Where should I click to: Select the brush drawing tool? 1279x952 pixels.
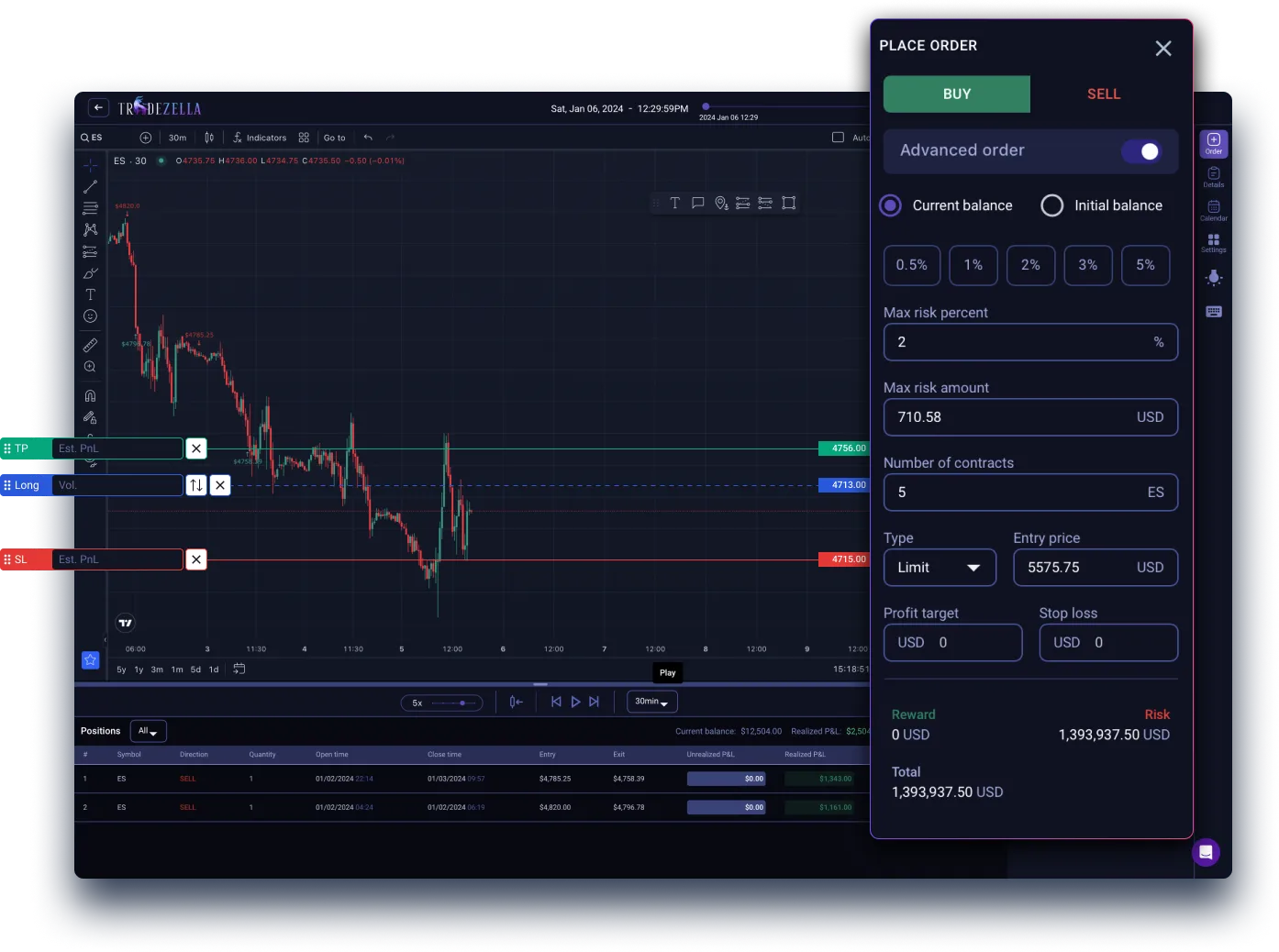coord(90,273)
